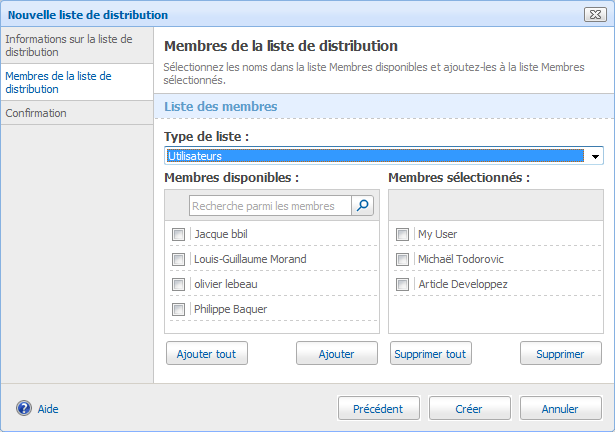Tick the Louis-Guillaume Morand checkbox
The image size is (615, 432).
click(x=179, y=259)
